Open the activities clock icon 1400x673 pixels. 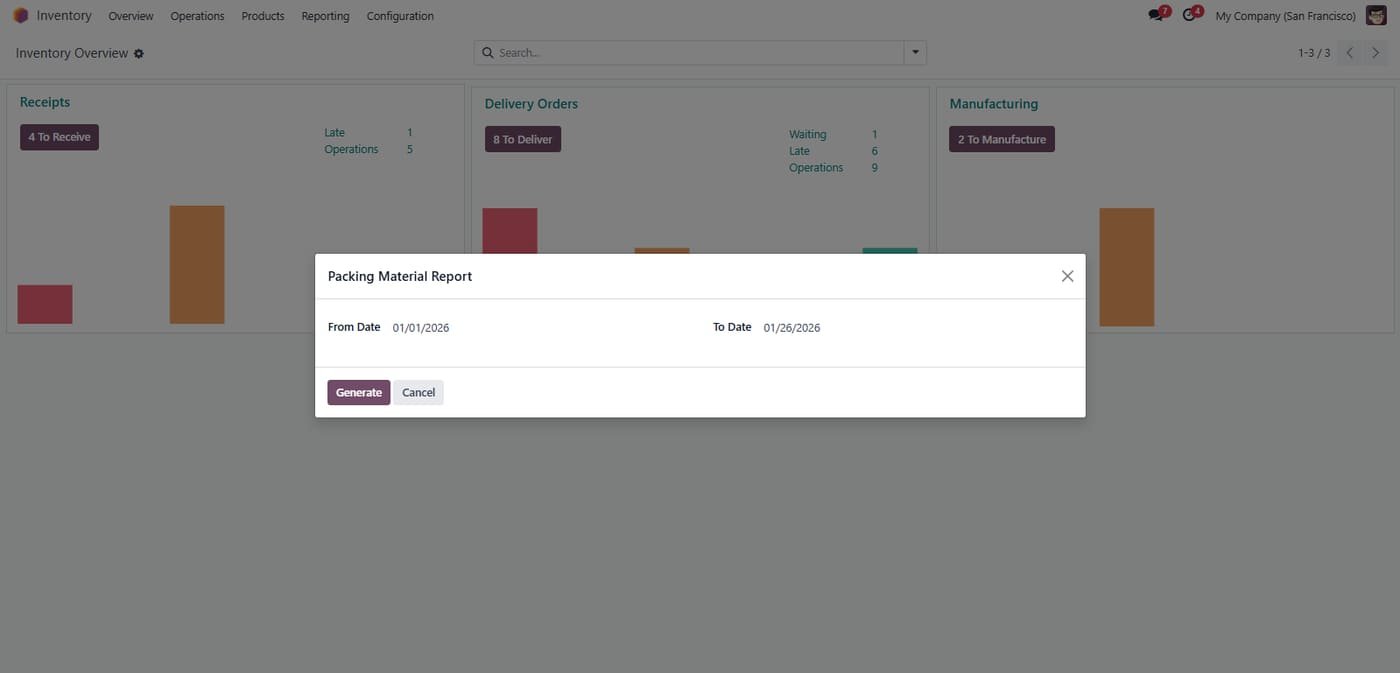point(1190,15)
